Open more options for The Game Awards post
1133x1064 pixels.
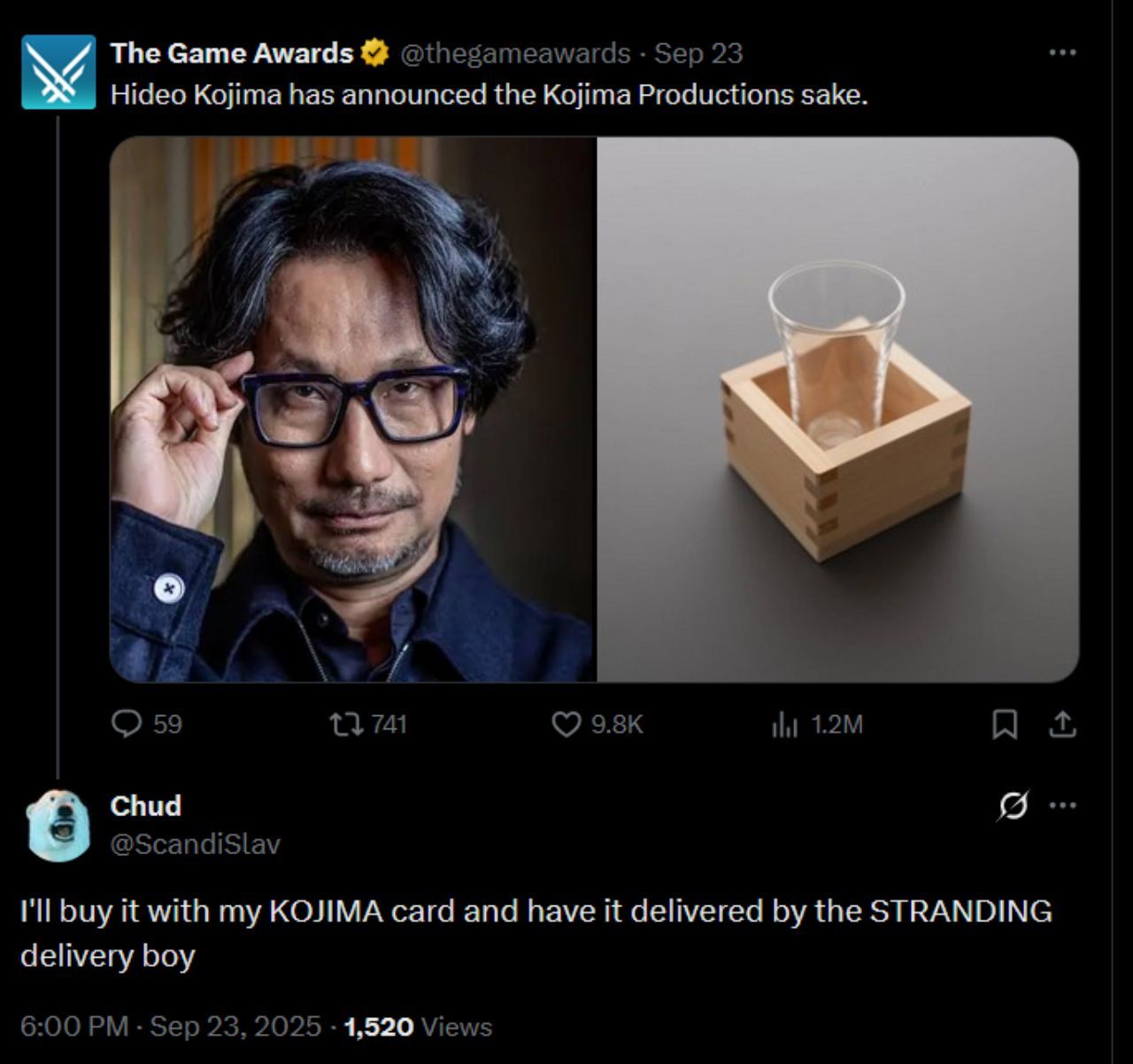click(x=1062, y=53)
